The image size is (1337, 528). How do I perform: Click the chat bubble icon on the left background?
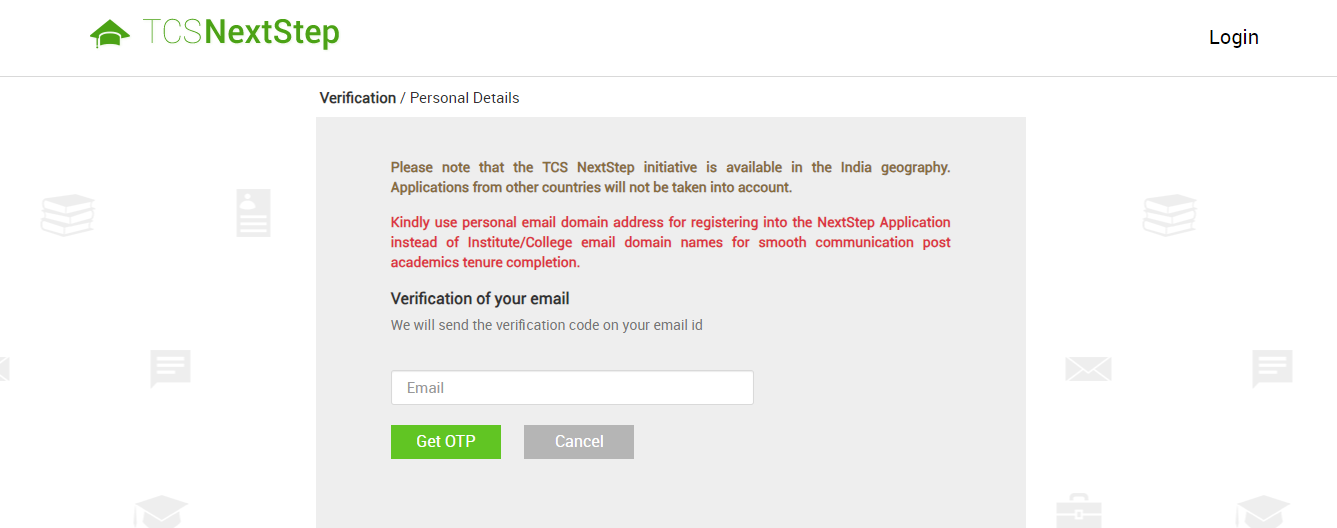point(170,369)
